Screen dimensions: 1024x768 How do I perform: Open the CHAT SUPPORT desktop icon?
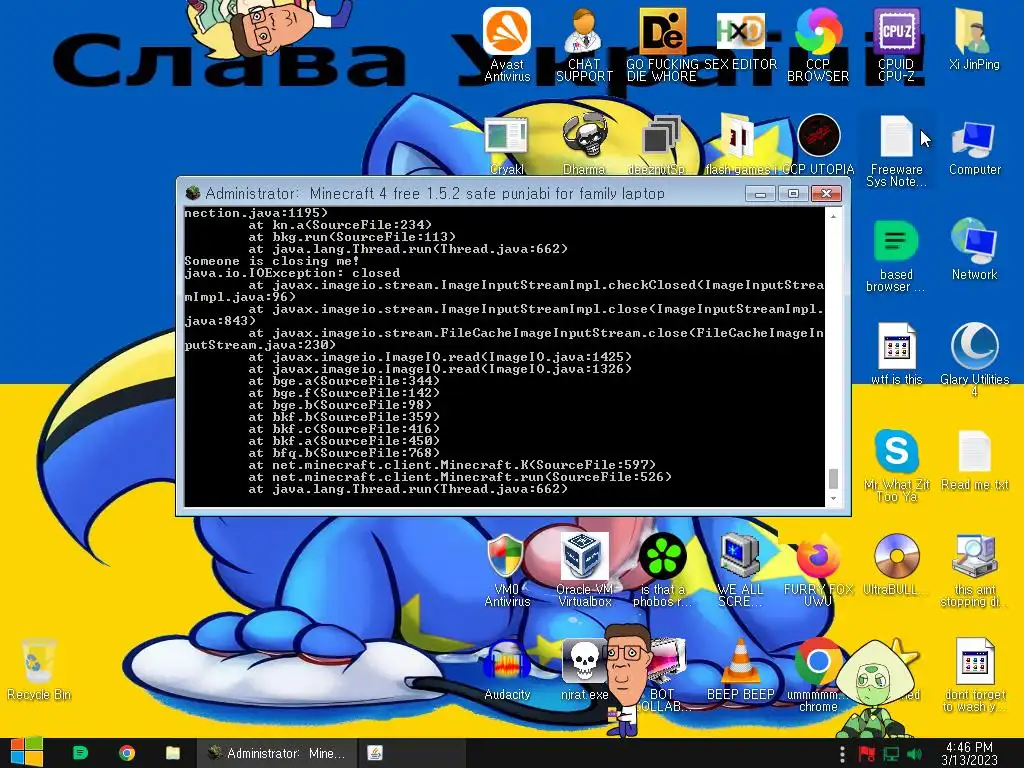[x=584, y=44]
